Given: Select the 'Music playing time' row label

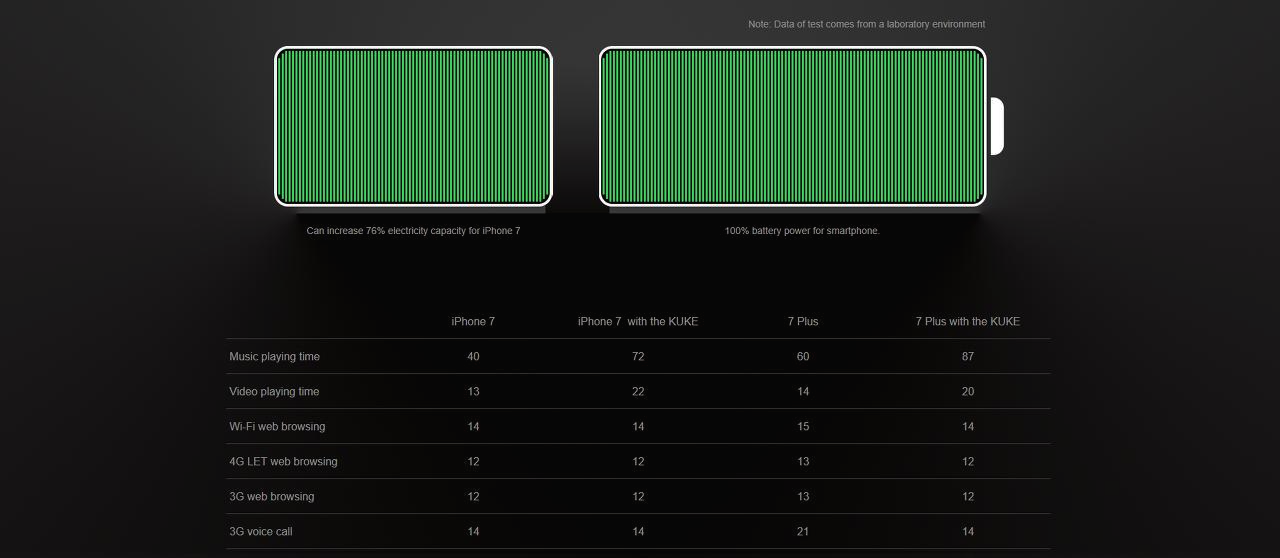Looking at the screenshot, I should coord(274,356).
